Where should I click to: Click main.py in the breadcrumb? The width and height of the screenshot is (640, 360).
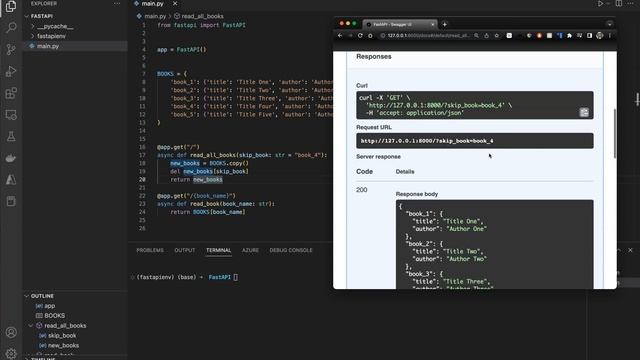(x=155, y=16)
